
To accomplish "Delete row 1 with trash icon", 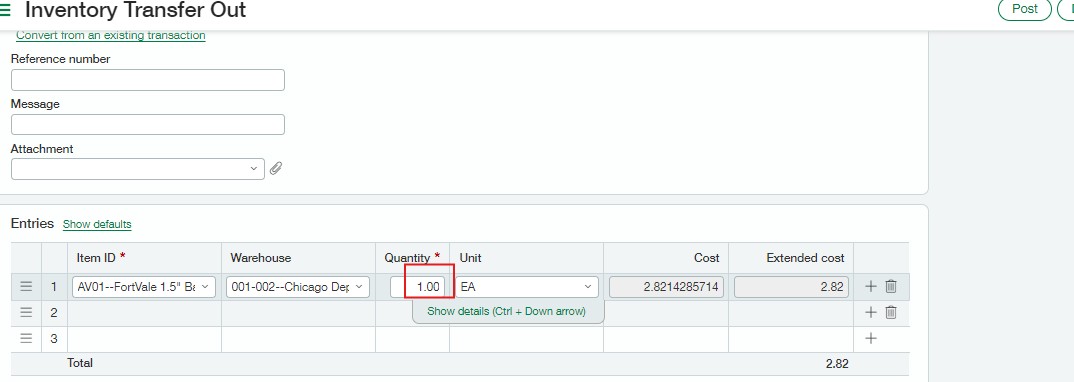I will (x=891, y=287).
